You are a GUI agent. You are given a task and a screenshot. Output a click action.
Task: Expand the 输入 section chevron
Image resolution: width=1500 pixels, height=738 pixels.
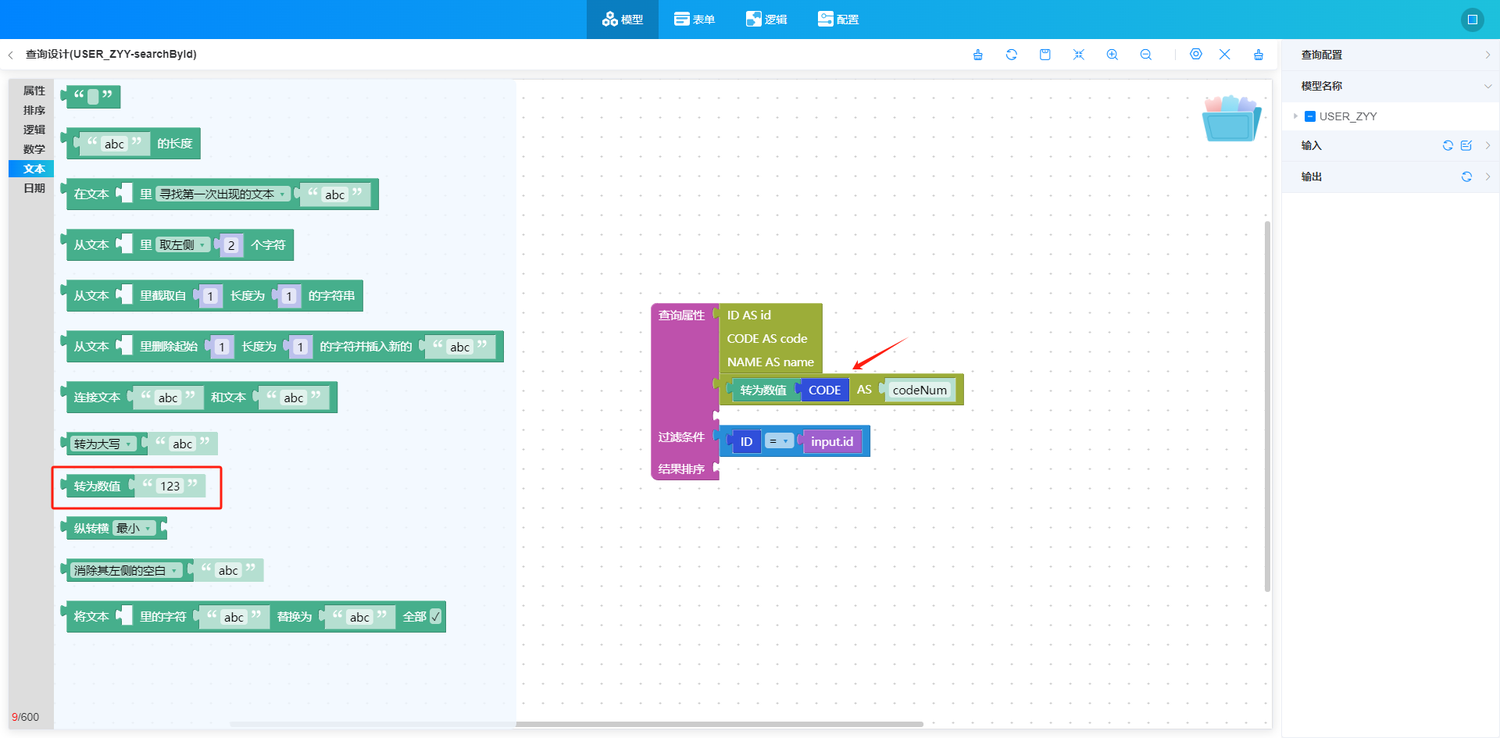click(x=1488, y=146)
